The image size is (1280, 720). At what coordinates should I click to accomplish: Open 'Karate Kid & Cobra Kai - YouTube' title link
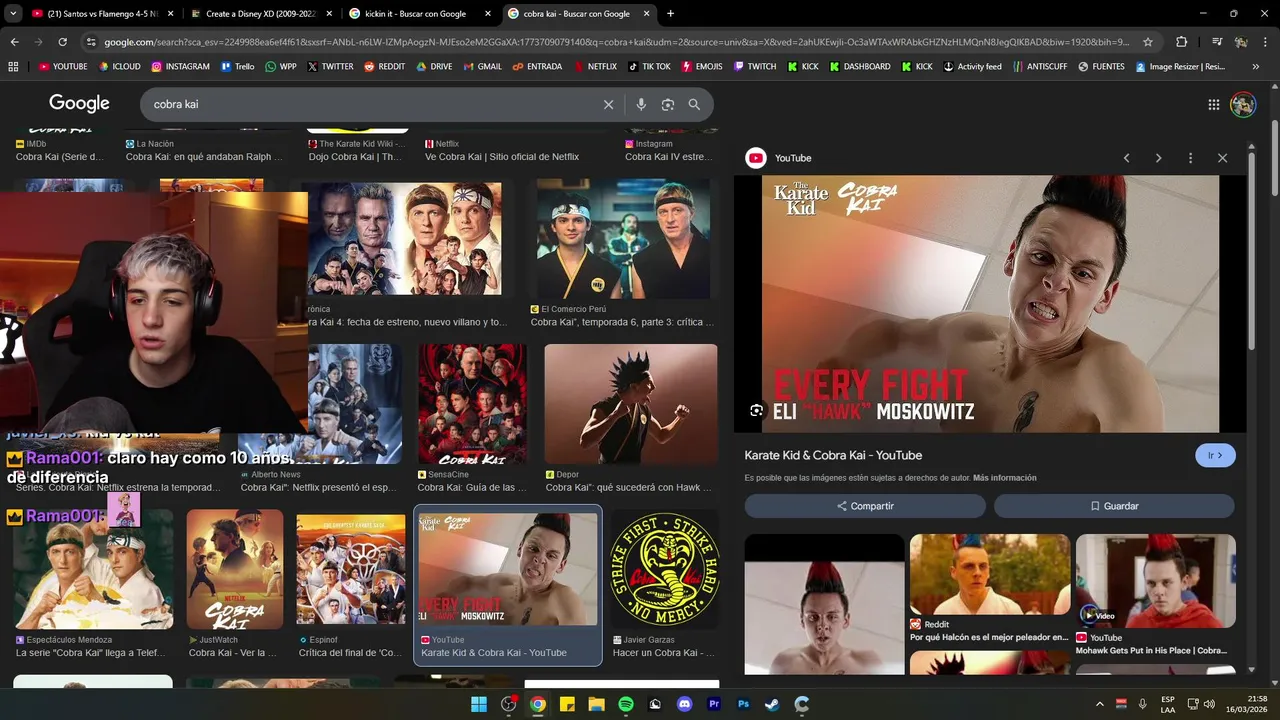(x=833, y=455)
